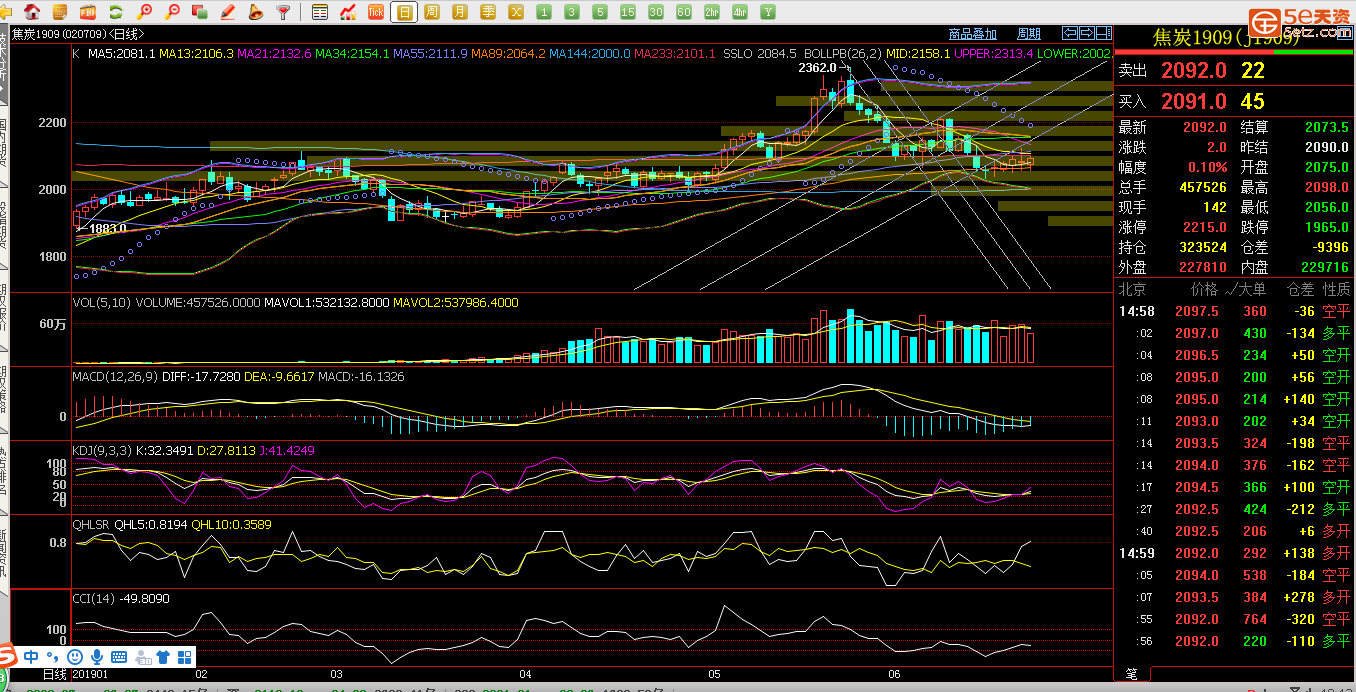Open the filter funnel icon
This screenshot has height=692, width=1356.
[x=284, y=12]
